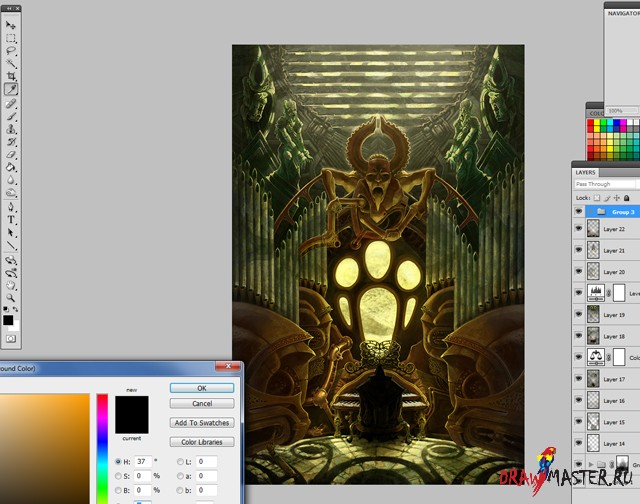640x504 pixels.
Task: Click the foreground color swatch in toolbar
Action: (8, 320)
